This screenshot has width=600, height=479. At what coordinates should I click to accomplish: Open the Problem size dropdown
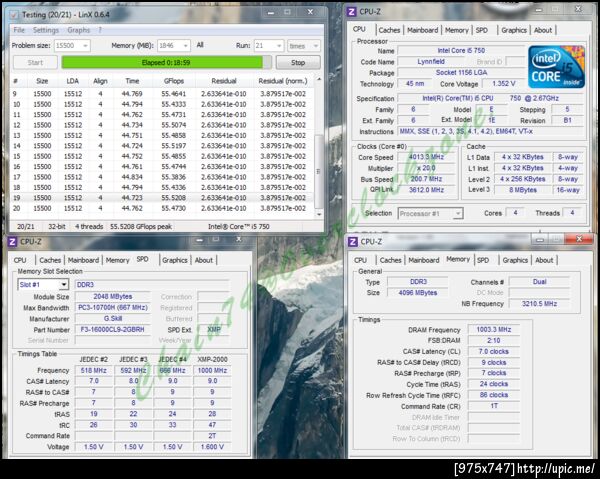click(x=72, y=46)
